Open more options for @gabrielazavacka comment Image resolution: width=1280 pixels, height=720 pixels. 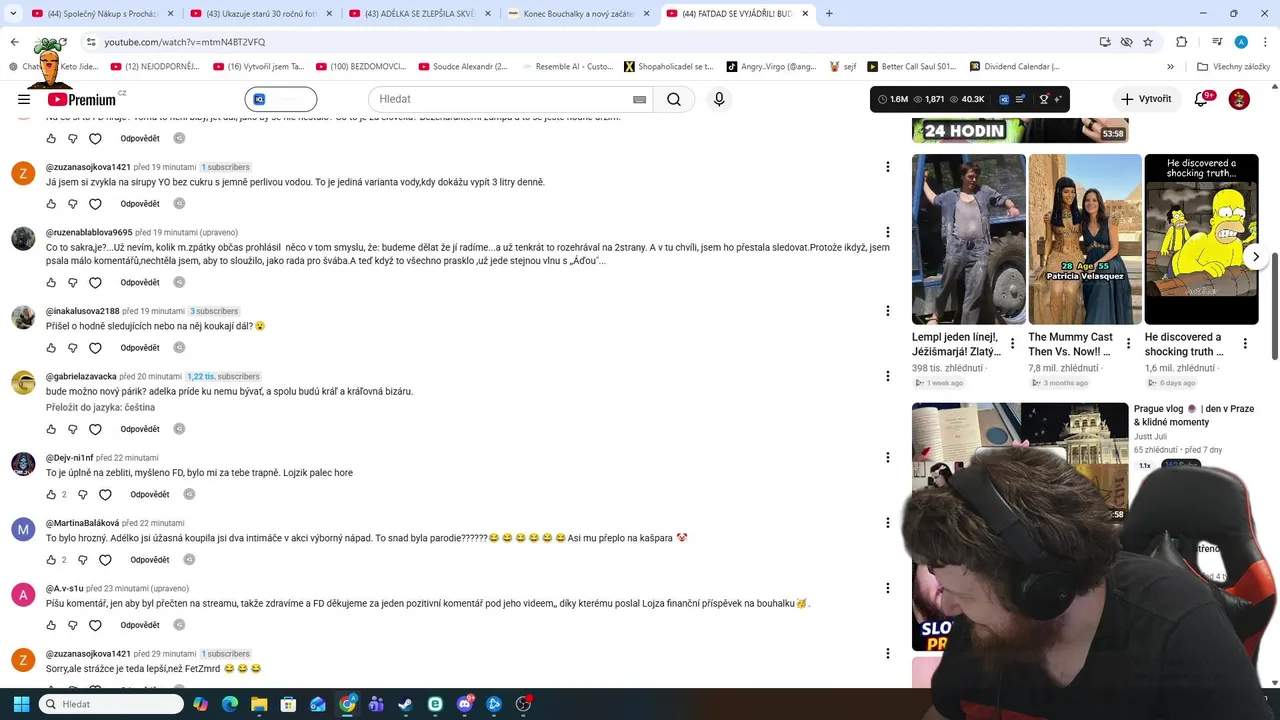[887, 376]
